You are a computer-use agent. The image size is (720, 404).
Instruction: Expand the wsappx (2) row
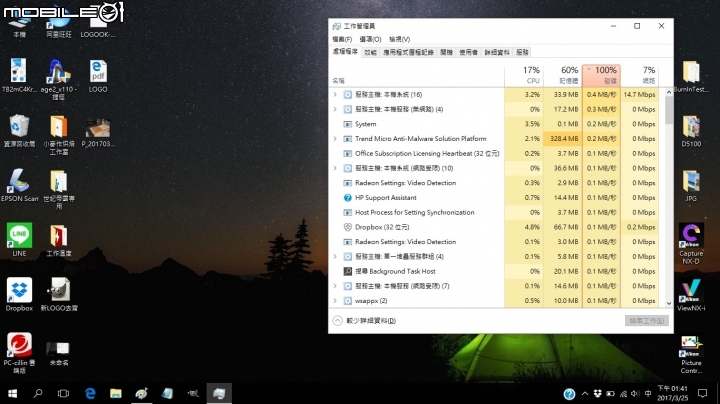(335, 301)
